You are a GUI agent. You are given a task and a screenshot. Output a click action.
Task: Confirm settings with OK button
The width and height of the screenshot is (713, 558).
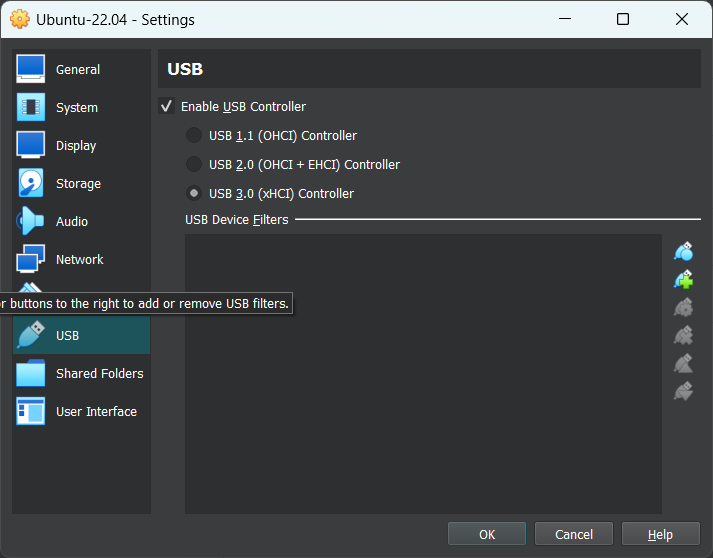(x=487, y=534)
